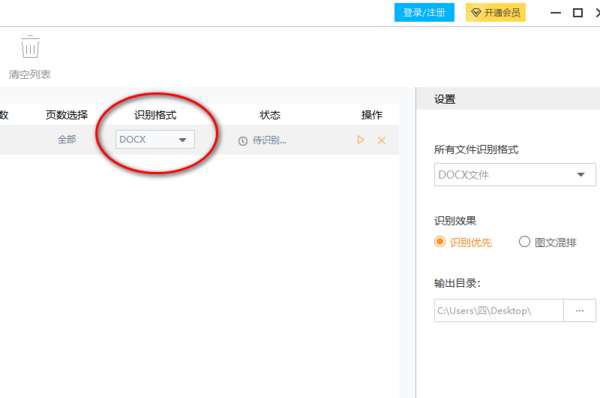Image resolution: width=600 pixels, height=398 pixels.
Task: Click the 操作 column header
Action: pos(372,115)
